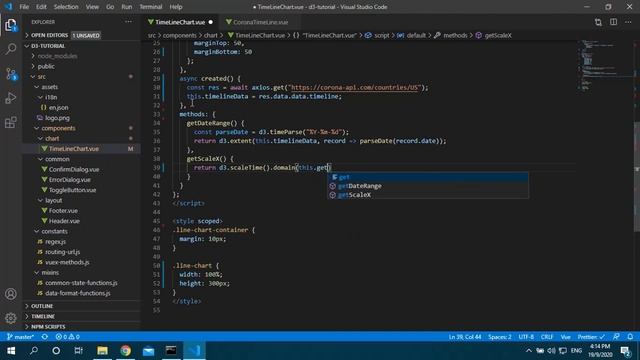Open the Run menu

point(127,7)
